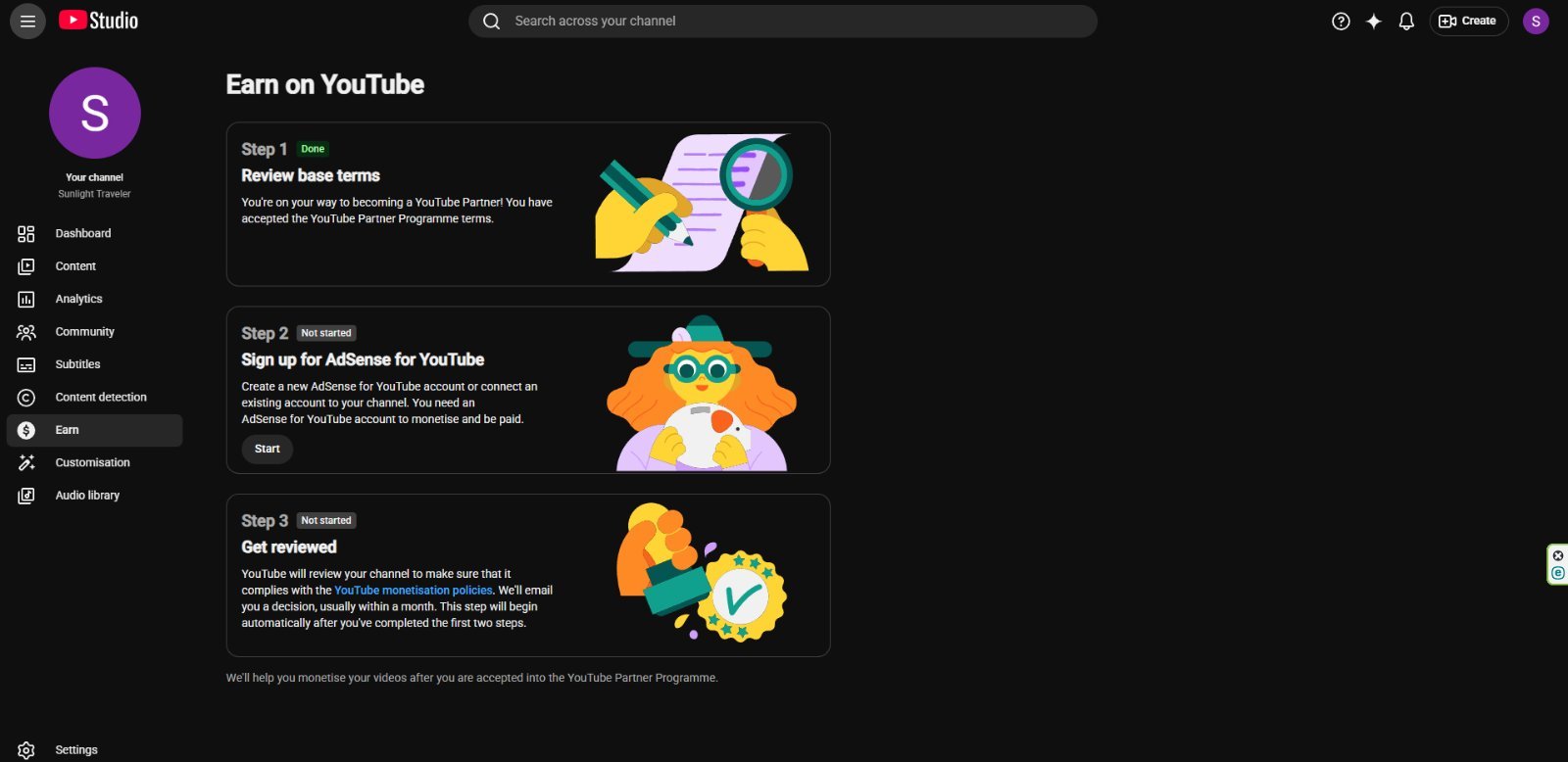The image size is (1568, 762).
Task: Click the Content icon in sidebar
Action: coord(26,266)
